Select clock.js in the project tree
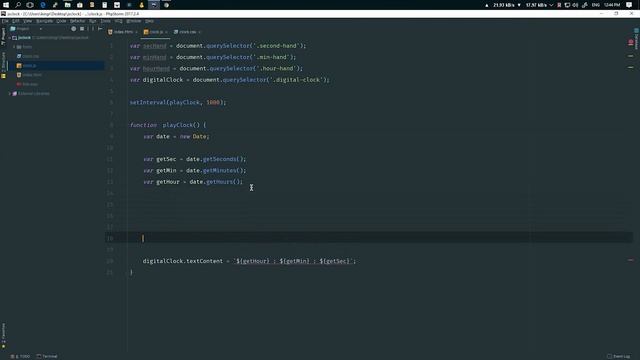Screen dimensions: 640x360 pyautogui.click(x=26, y=66)
